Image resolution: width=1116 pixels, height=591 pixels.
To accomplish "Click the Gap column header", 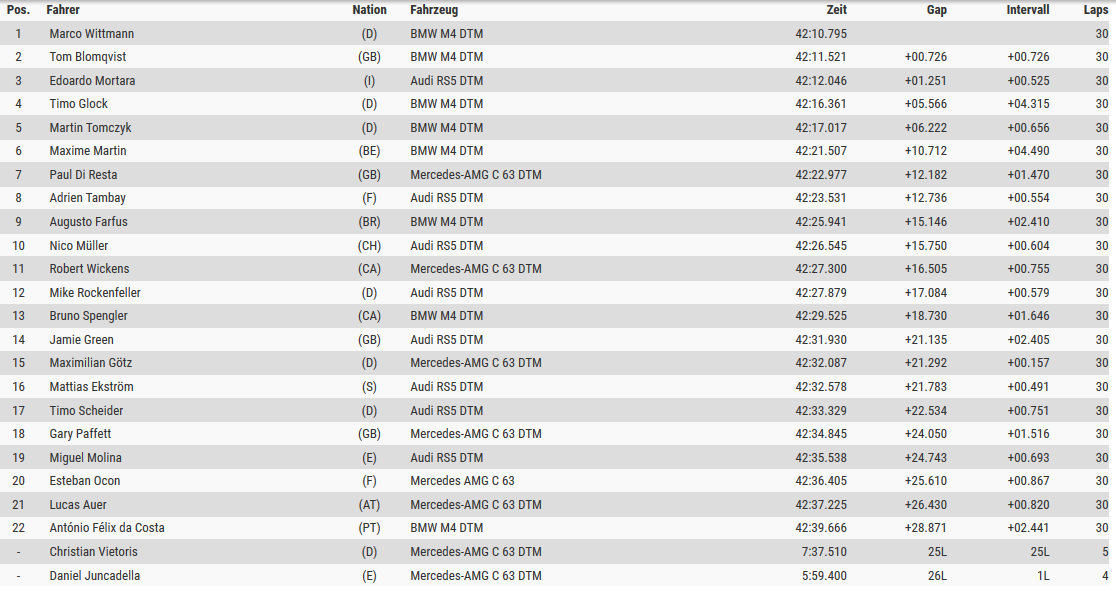I will tap(936, 10).
